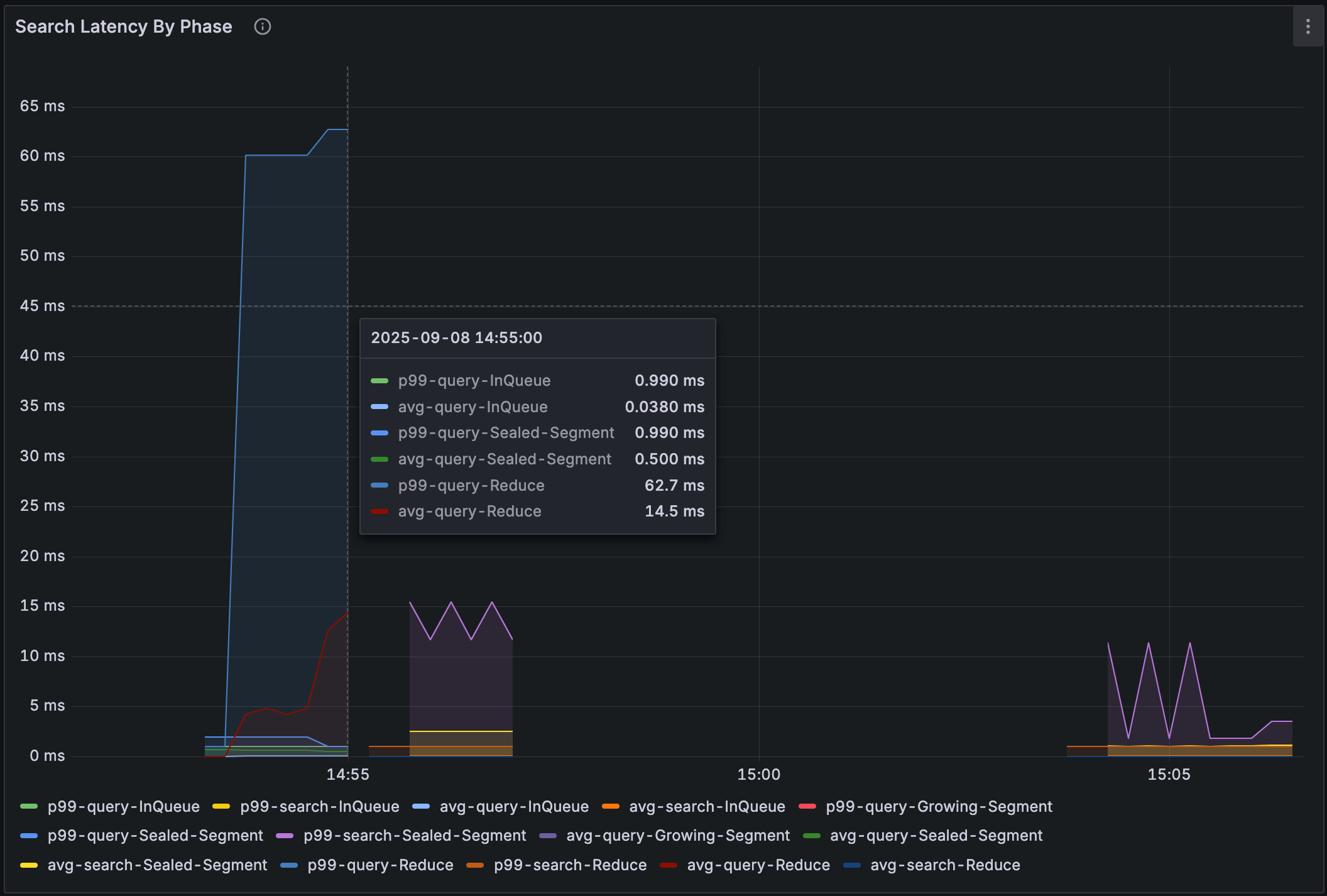Click the panel info icon

click(262, 26)
